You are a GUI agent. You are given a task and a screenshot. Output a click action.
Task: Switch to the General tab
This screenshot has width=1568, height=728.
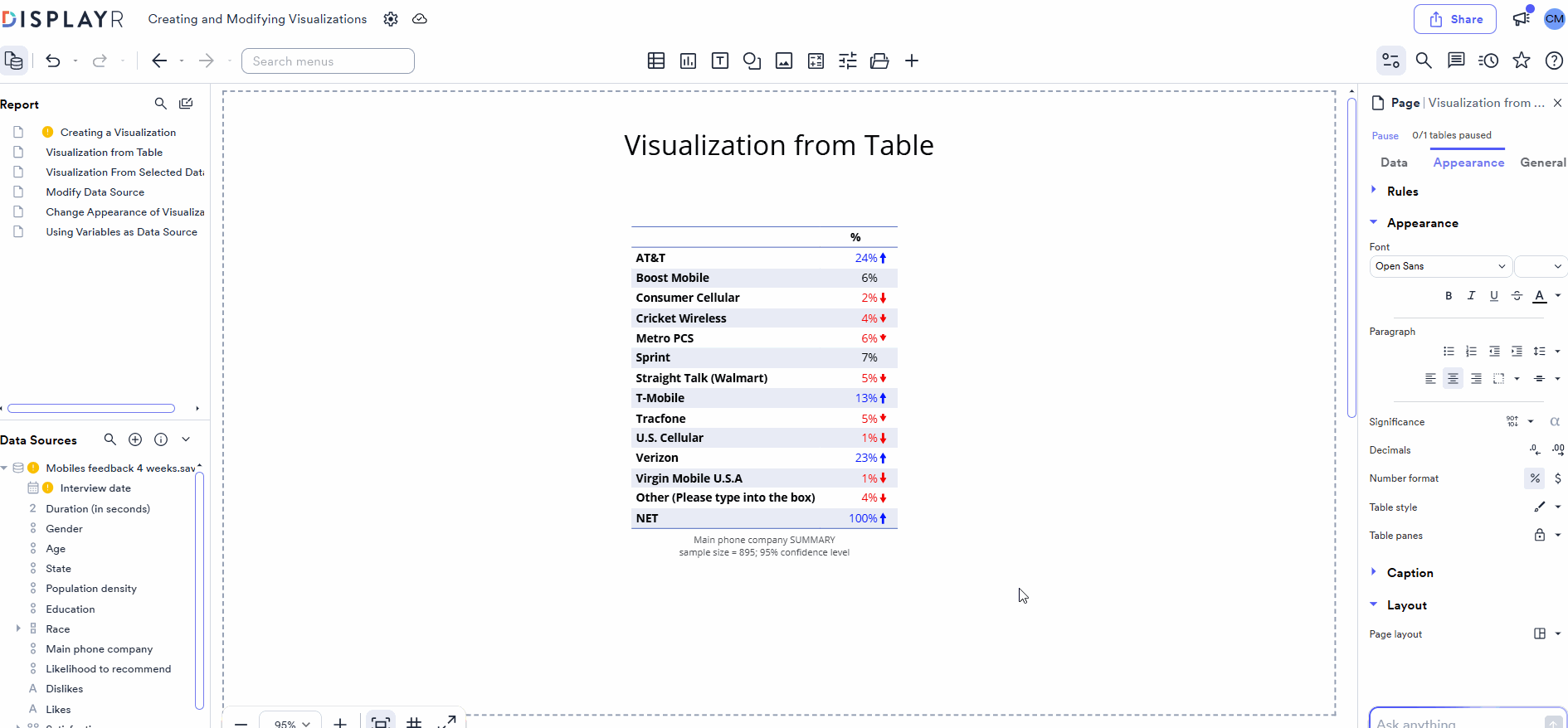1543,163
